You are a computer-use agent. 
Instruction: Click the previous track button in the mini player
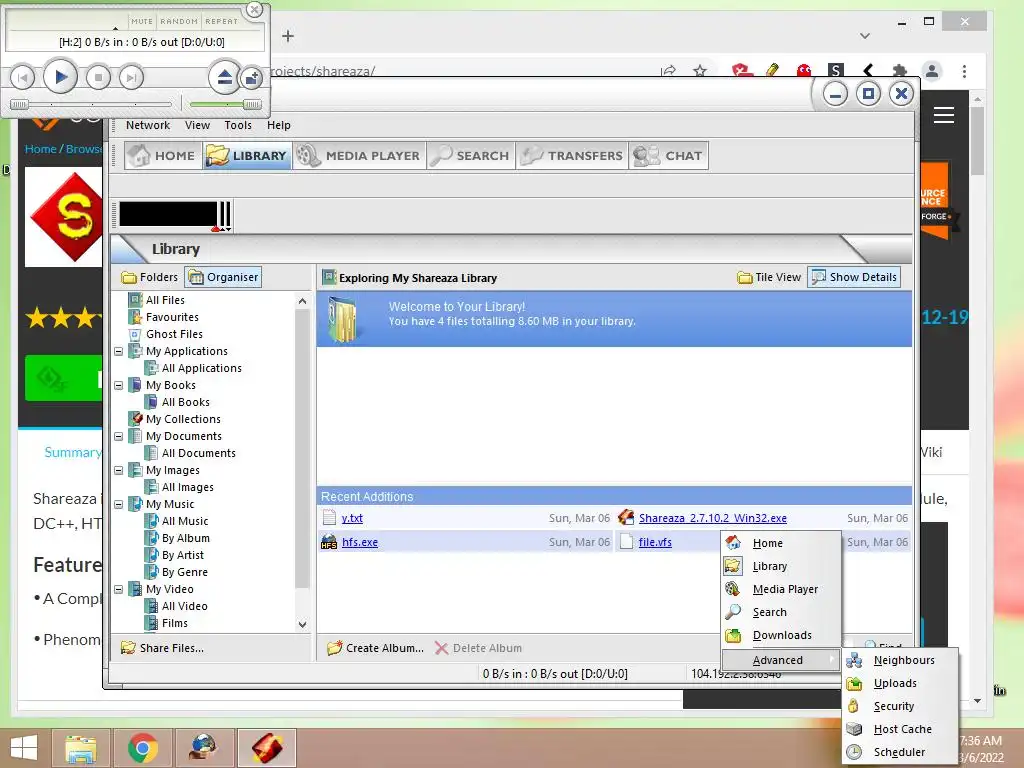22,78
